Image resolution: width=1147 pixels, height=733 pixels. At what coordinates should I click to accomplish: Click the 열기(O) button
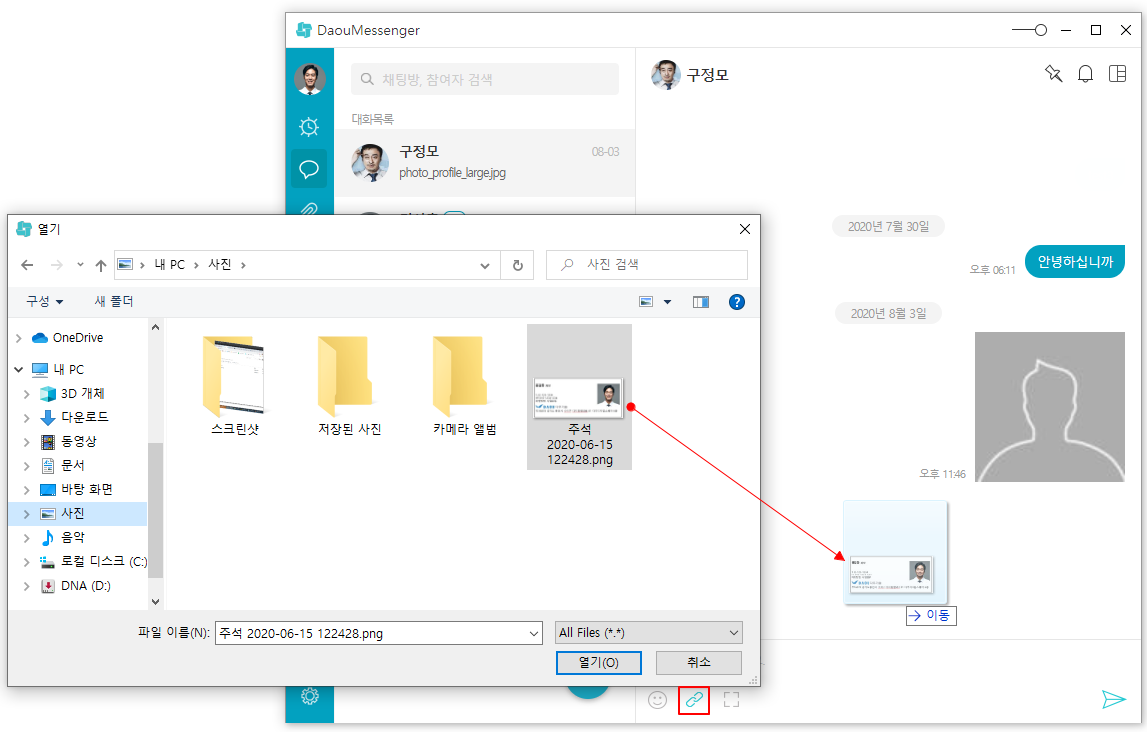598,663
